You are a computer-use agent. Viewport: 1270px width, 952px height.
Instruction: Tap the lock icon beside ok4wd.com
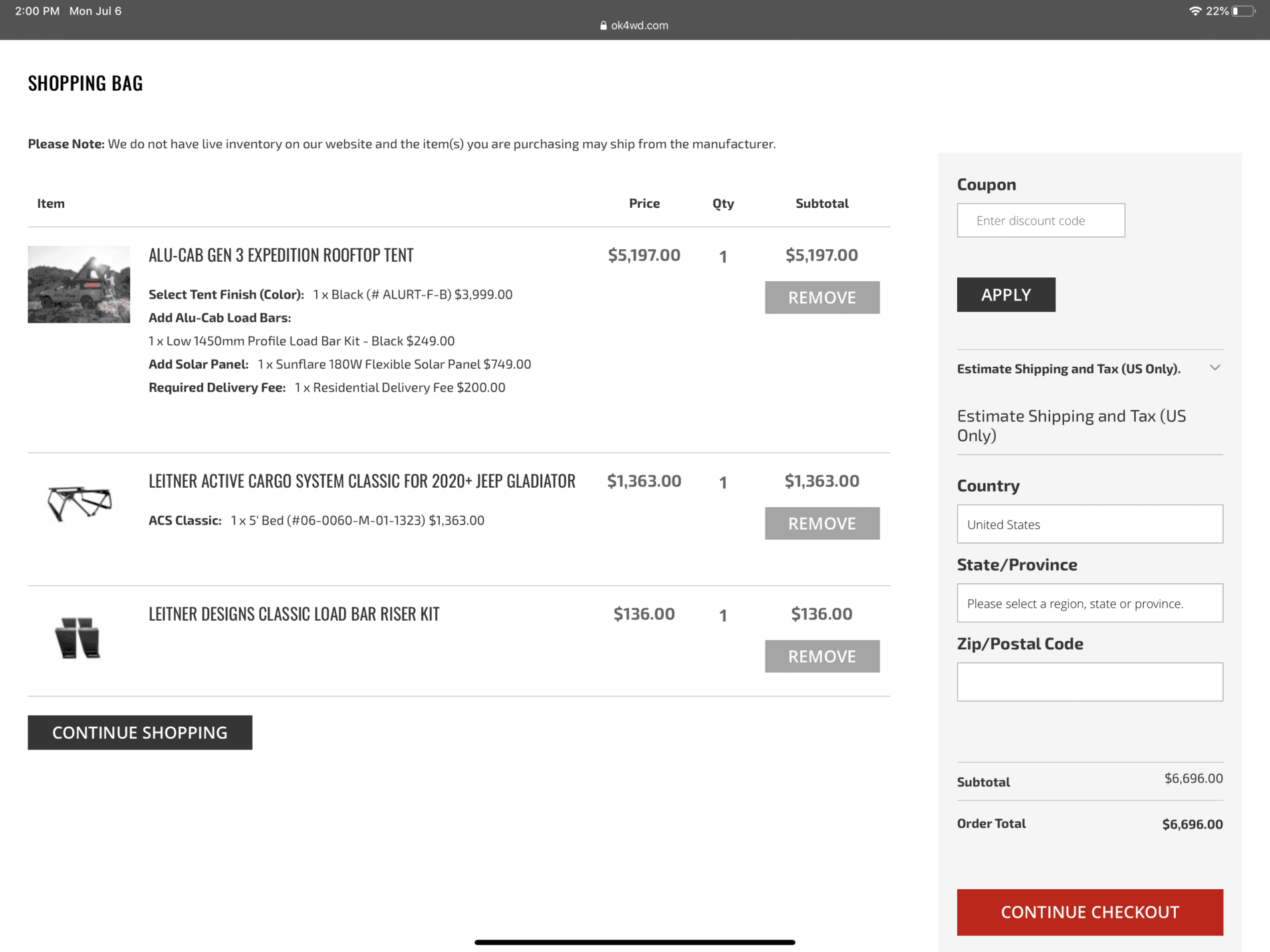pos(603,25)
